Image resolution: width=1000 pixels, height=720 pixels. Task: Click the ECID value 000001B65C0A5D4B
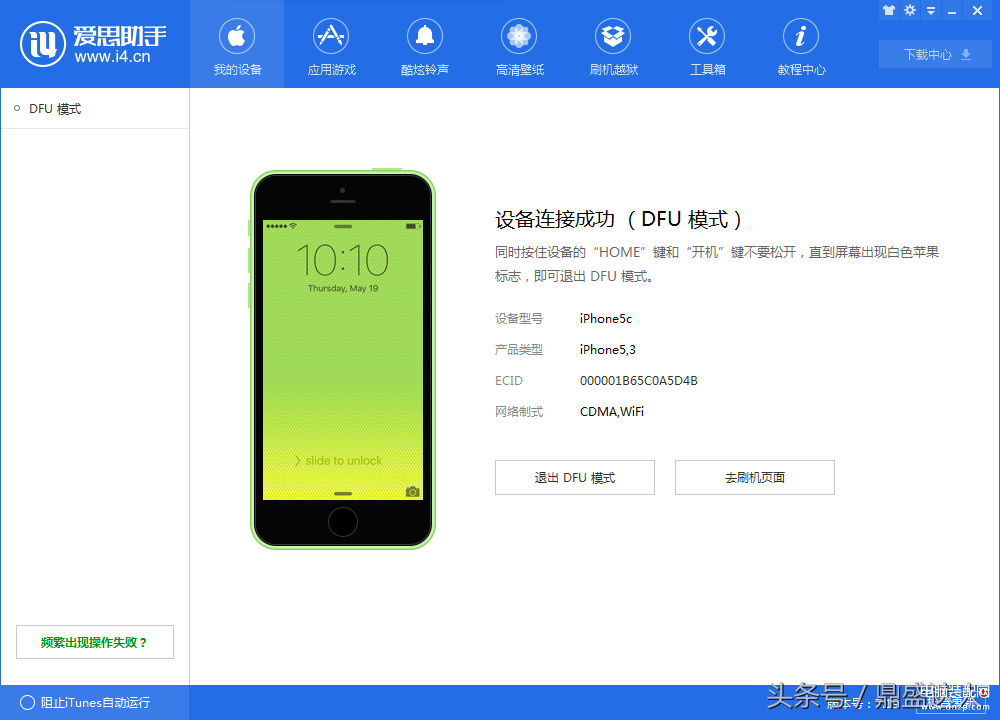[x=638, y=381]
